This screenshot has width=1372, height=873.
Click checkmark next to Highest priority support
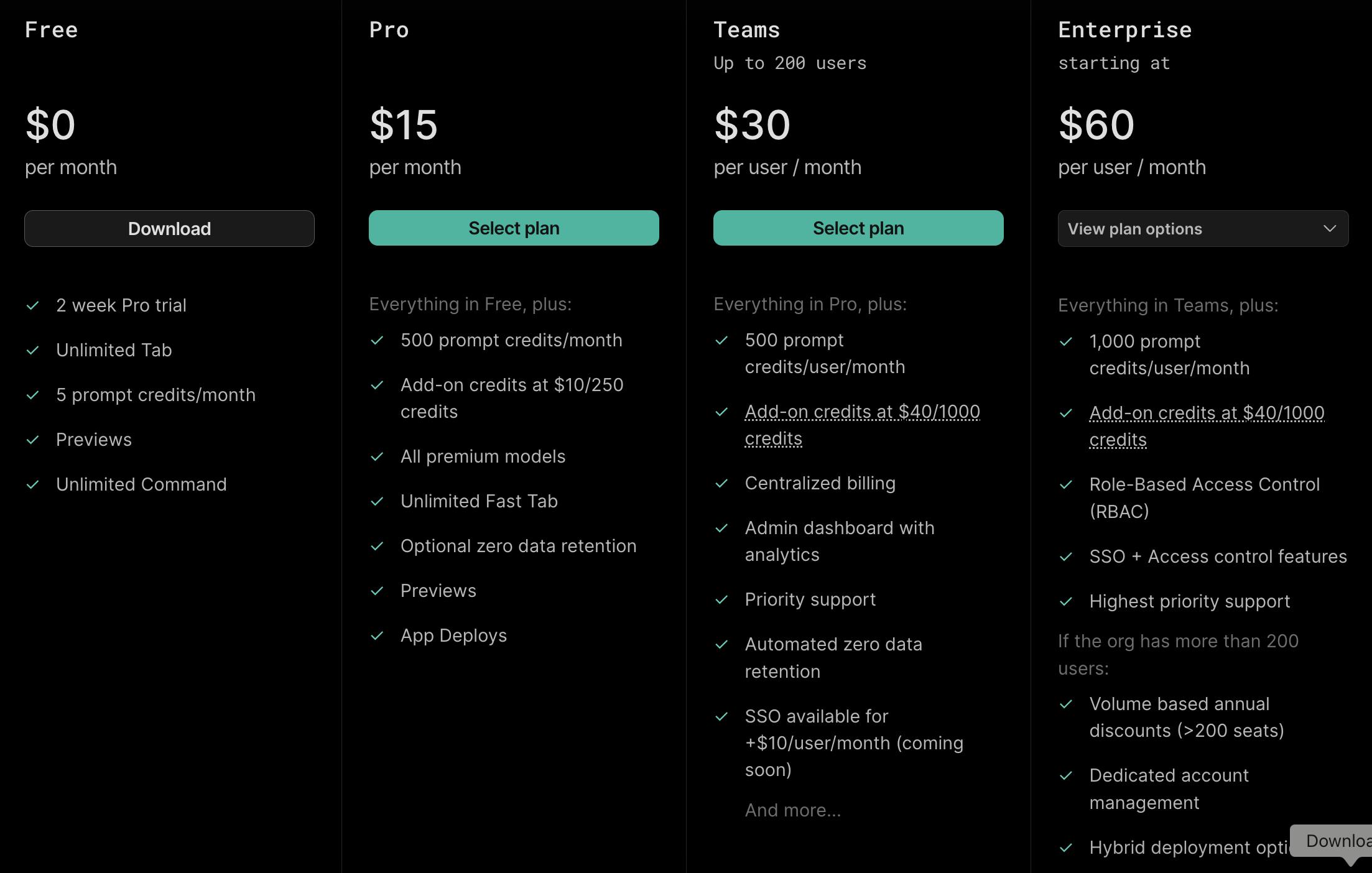(x=1066, y=601)
